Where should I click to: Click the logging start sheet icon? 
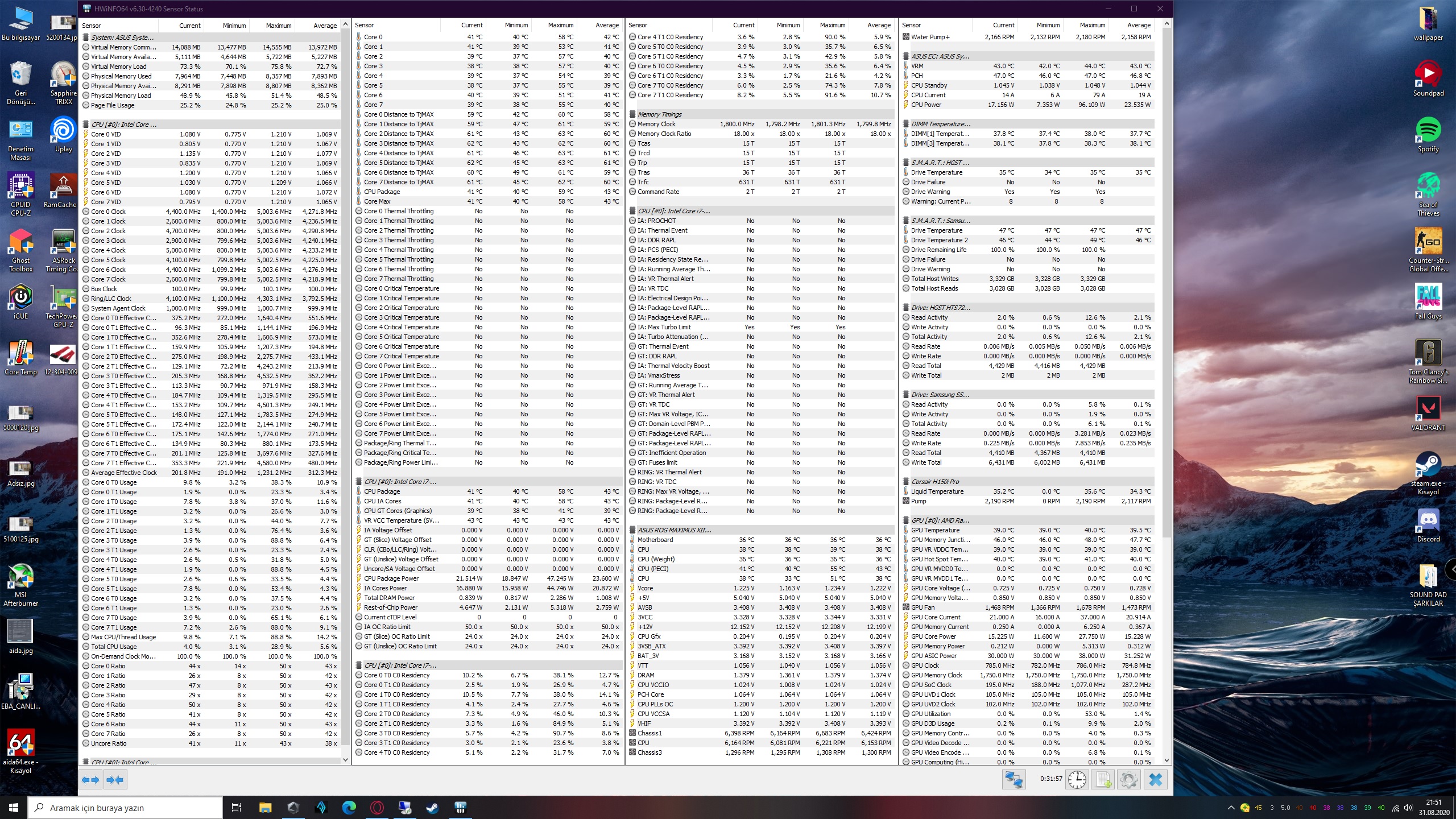[1103, 779]
